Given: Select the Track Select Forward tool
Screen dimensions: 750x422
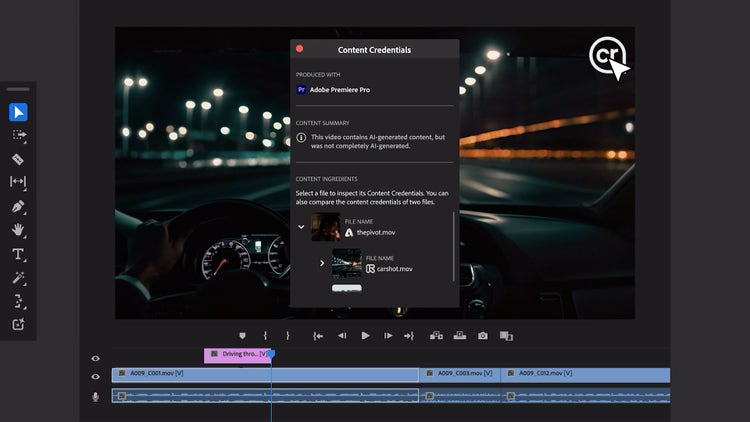Looking at the screenshot, I should [18, 135].
